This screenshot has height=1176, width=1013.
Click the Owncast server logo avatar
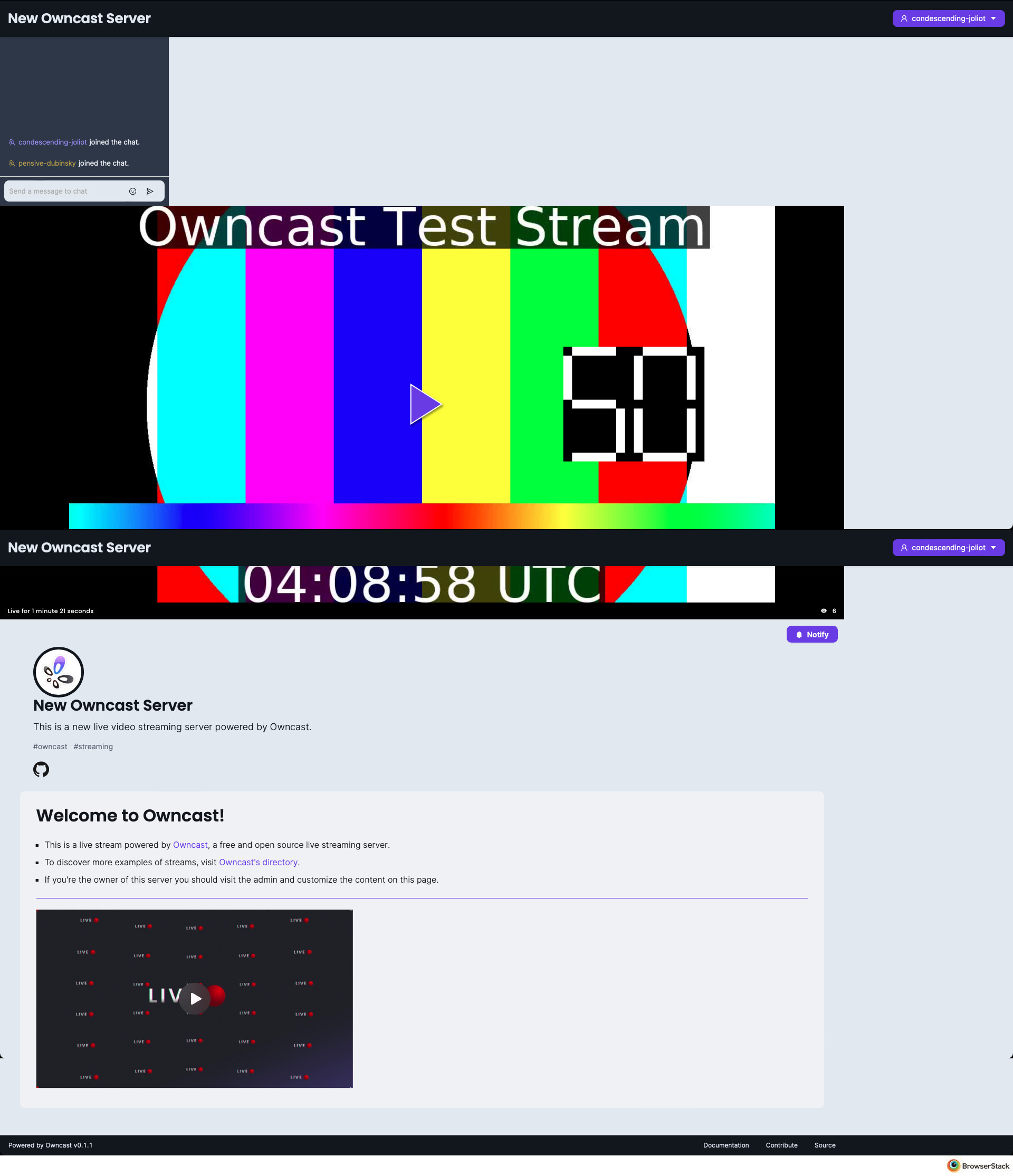pyautogui.click(x=59, y=672)
